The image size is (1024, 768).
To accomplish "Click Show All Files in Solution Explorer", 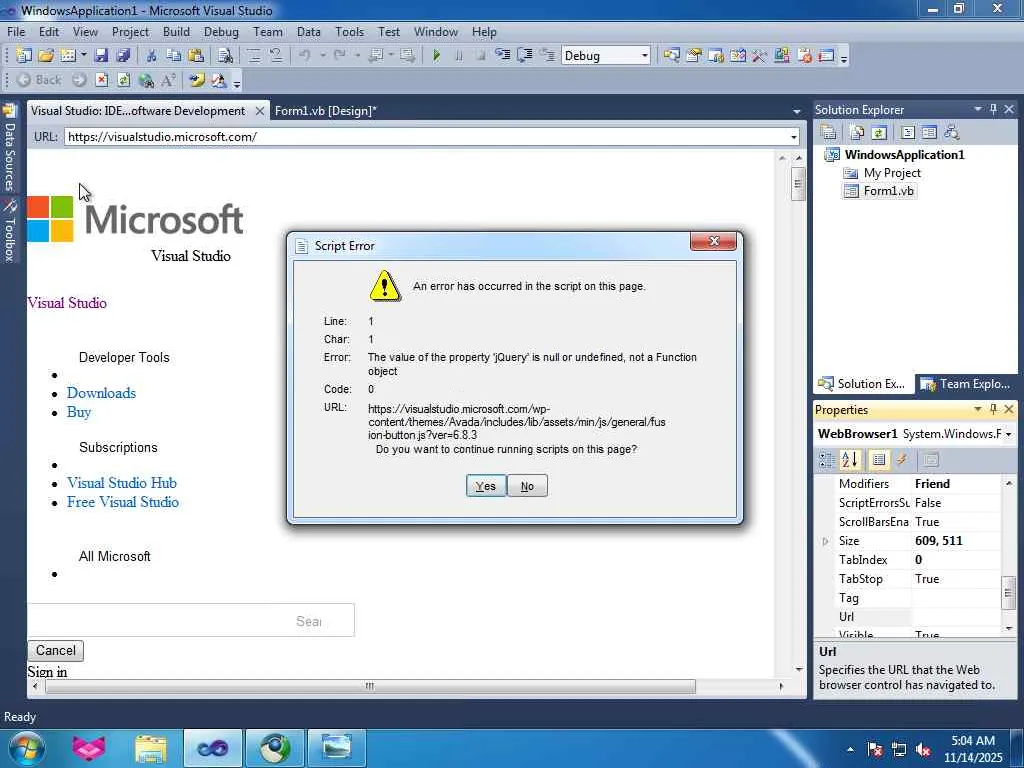I will coord(857,133).
